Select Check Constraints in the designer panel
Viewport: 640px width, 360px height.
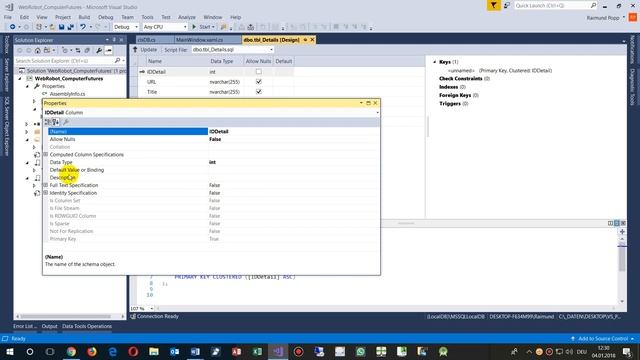pos(464,78)
